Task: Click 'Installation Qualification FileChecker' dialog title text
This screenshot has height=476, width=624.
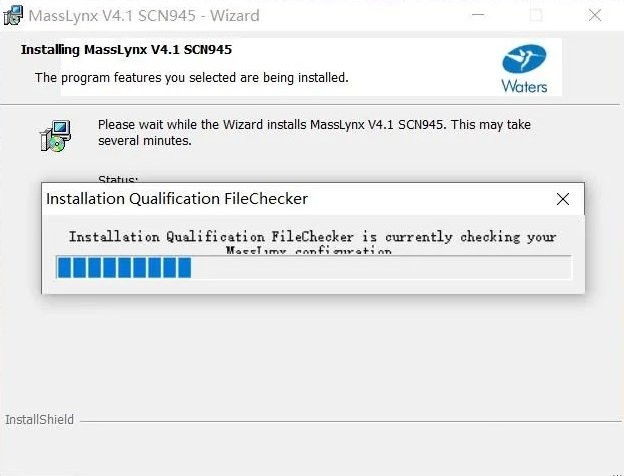Action: (177, 199)
